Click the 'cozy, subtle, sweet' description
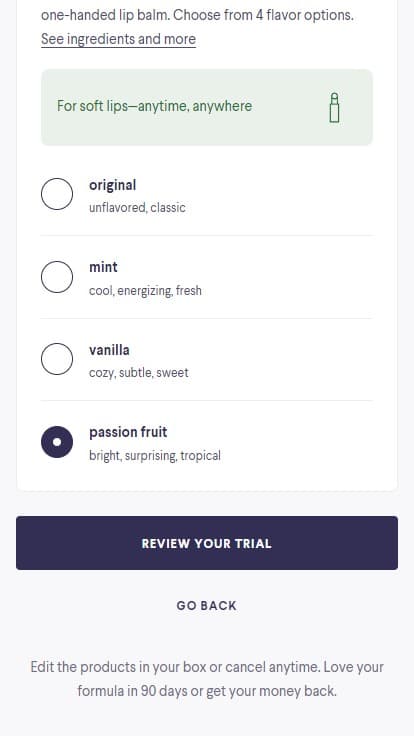Screen dimensions: 414x736 [138, 373]
